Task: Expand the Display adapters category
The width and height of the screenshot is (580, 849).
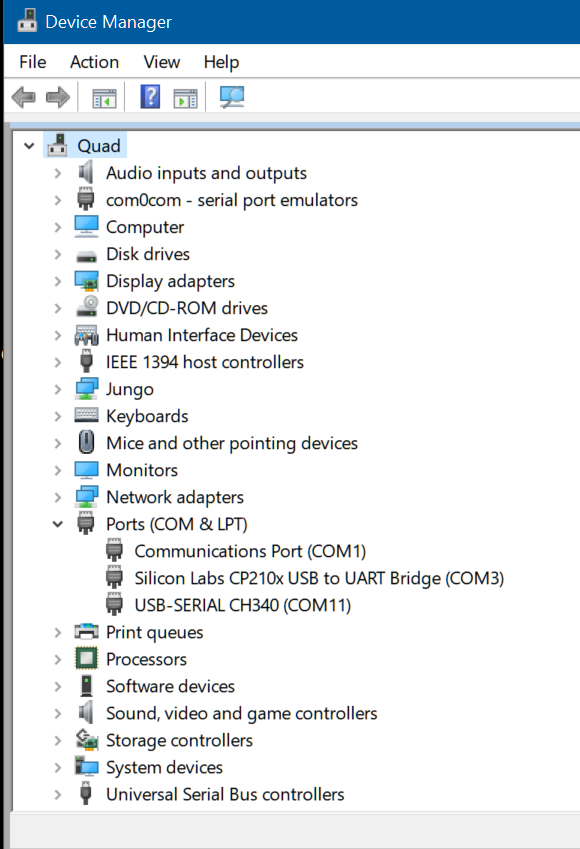Action: 57,280
